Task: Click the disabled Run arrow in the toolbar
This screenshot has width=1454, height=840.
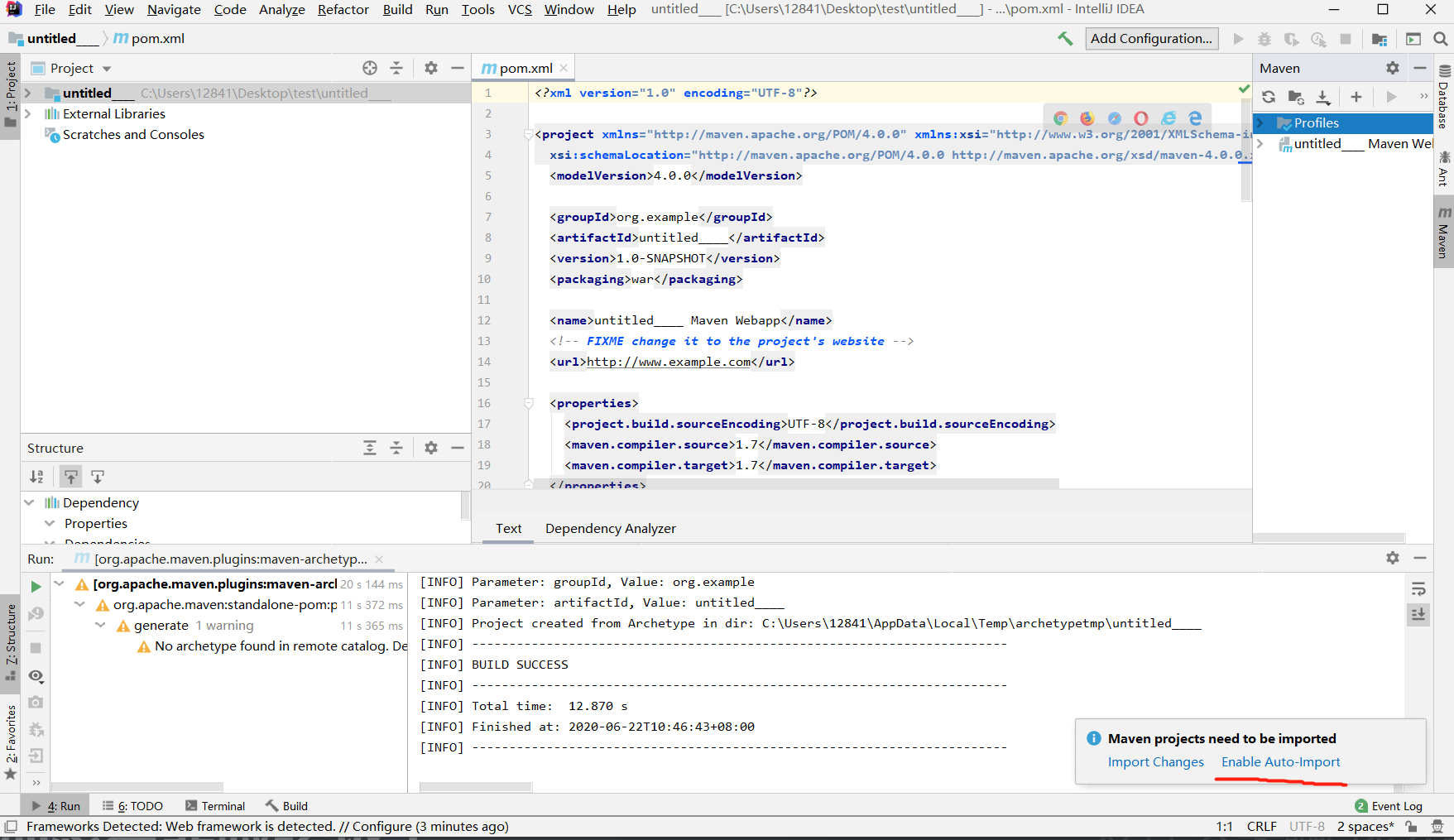Action: (x=1238, y=39)
